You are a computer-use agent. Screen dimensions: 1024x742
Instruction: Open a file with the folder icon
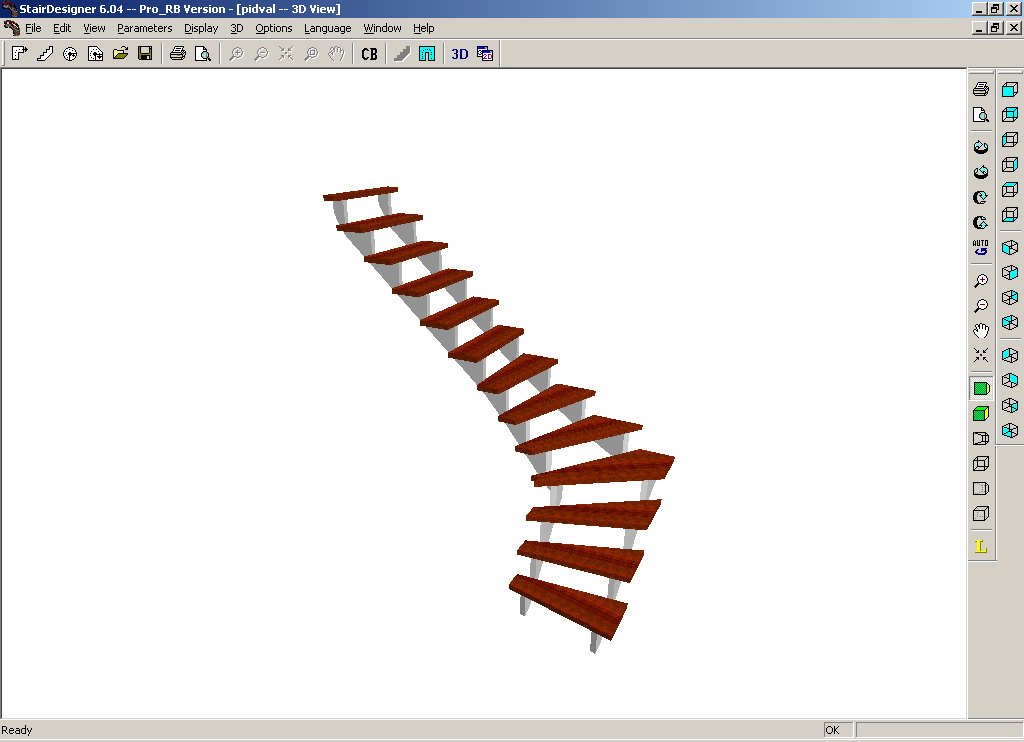pyautogui.click(x=120, y=54)
